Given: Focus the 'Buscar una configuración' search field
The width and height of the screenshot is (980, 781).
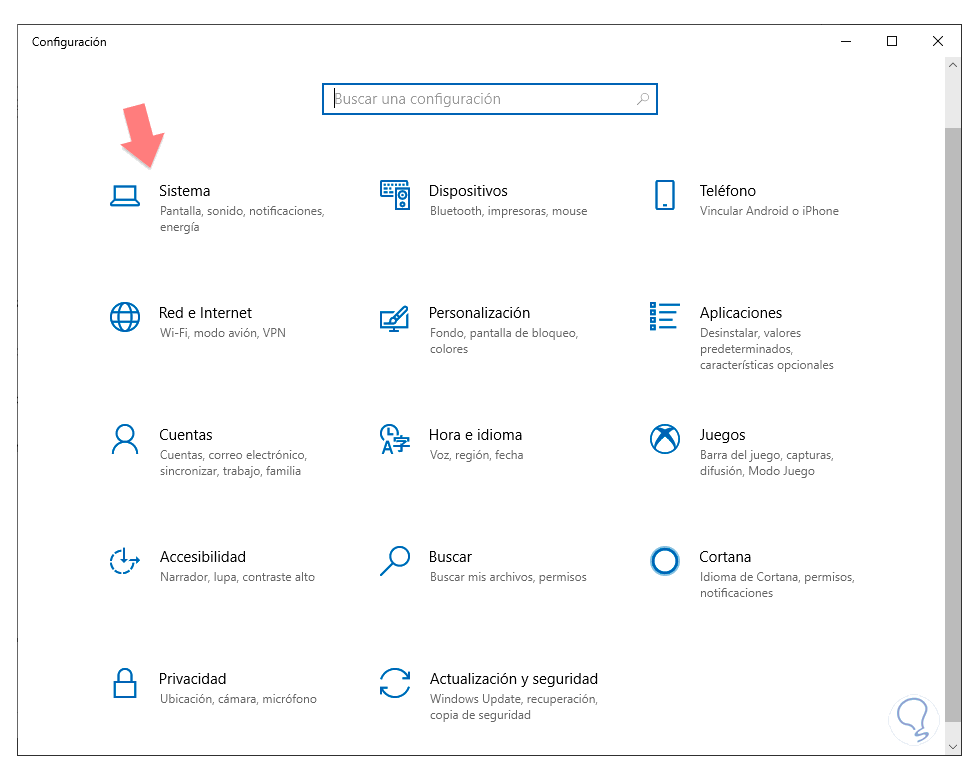Looking at the screenshot, I should click(490, 99).
